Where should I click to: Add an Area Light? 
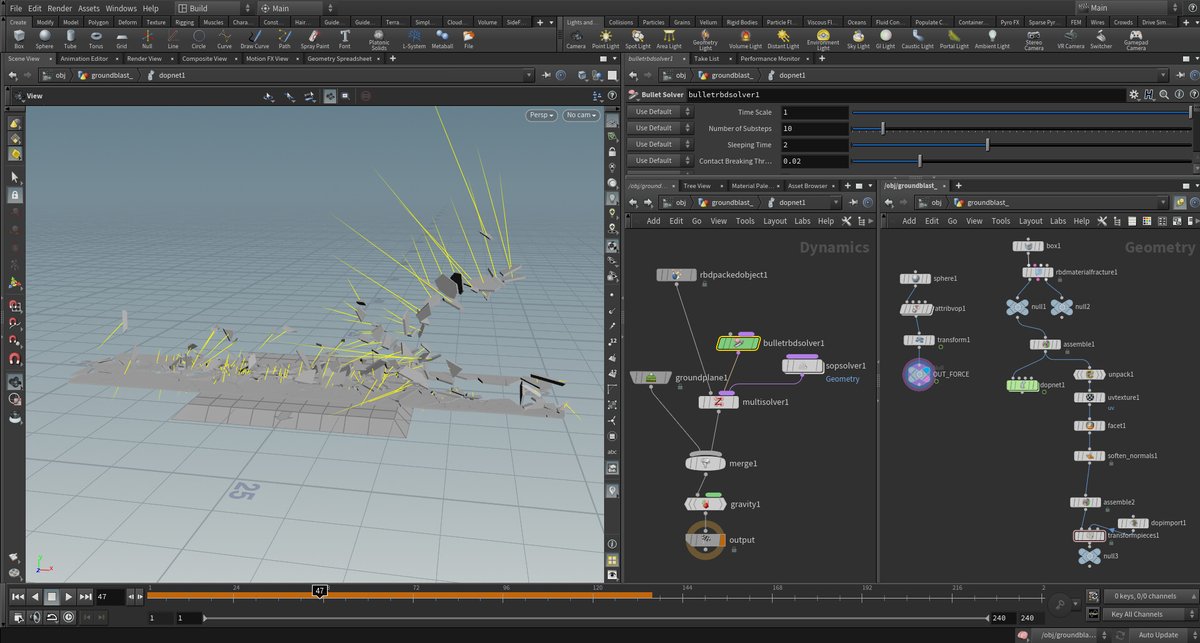[x=668, y=38]
